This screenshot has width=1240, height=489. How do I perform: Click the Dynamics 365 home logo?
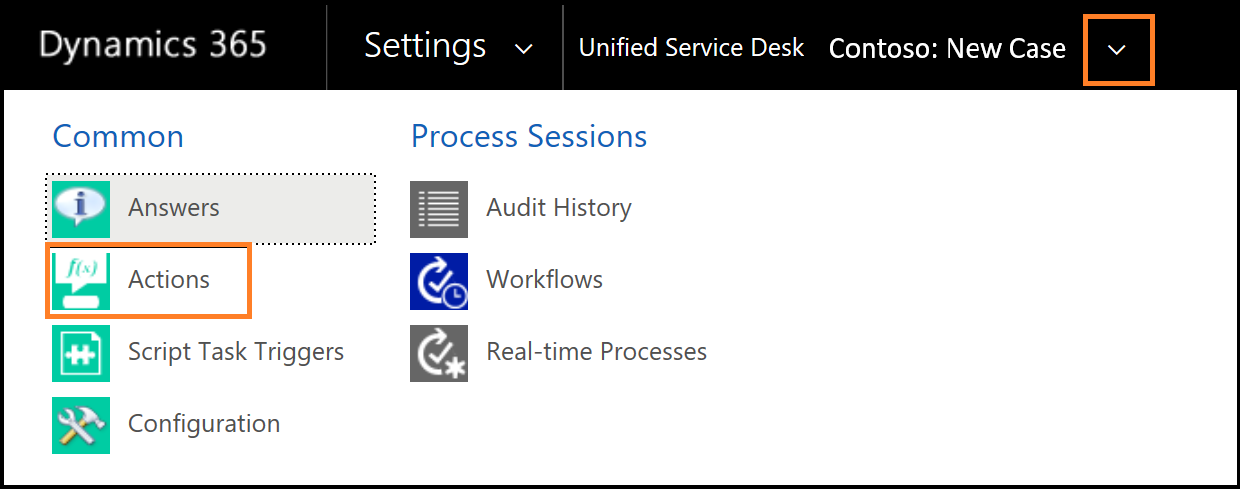pos(153,45)
